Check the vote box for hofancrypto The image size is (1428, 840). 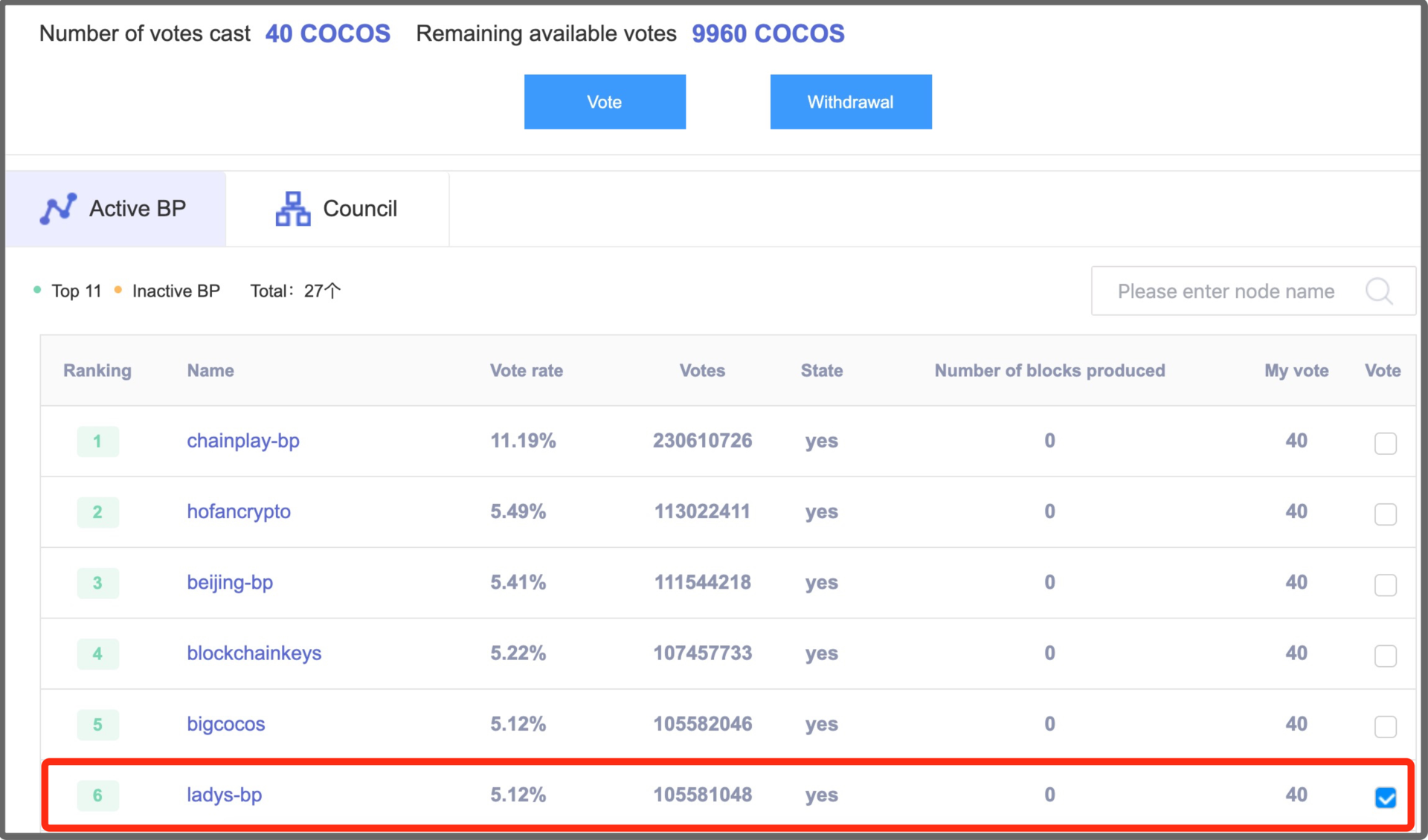pyautogui.click(x=1385, y=514)
